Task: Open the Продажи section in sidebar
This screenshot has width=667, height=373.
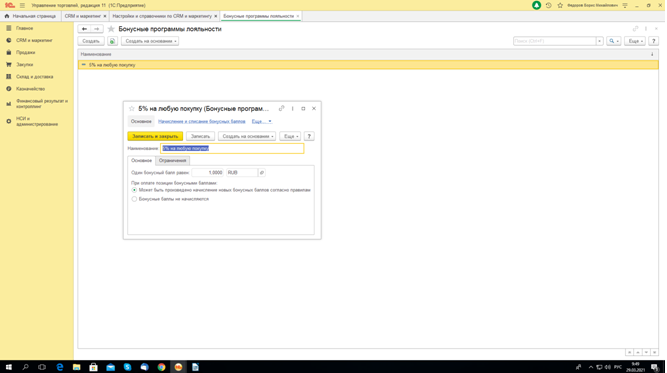Action: click(26, 52)
